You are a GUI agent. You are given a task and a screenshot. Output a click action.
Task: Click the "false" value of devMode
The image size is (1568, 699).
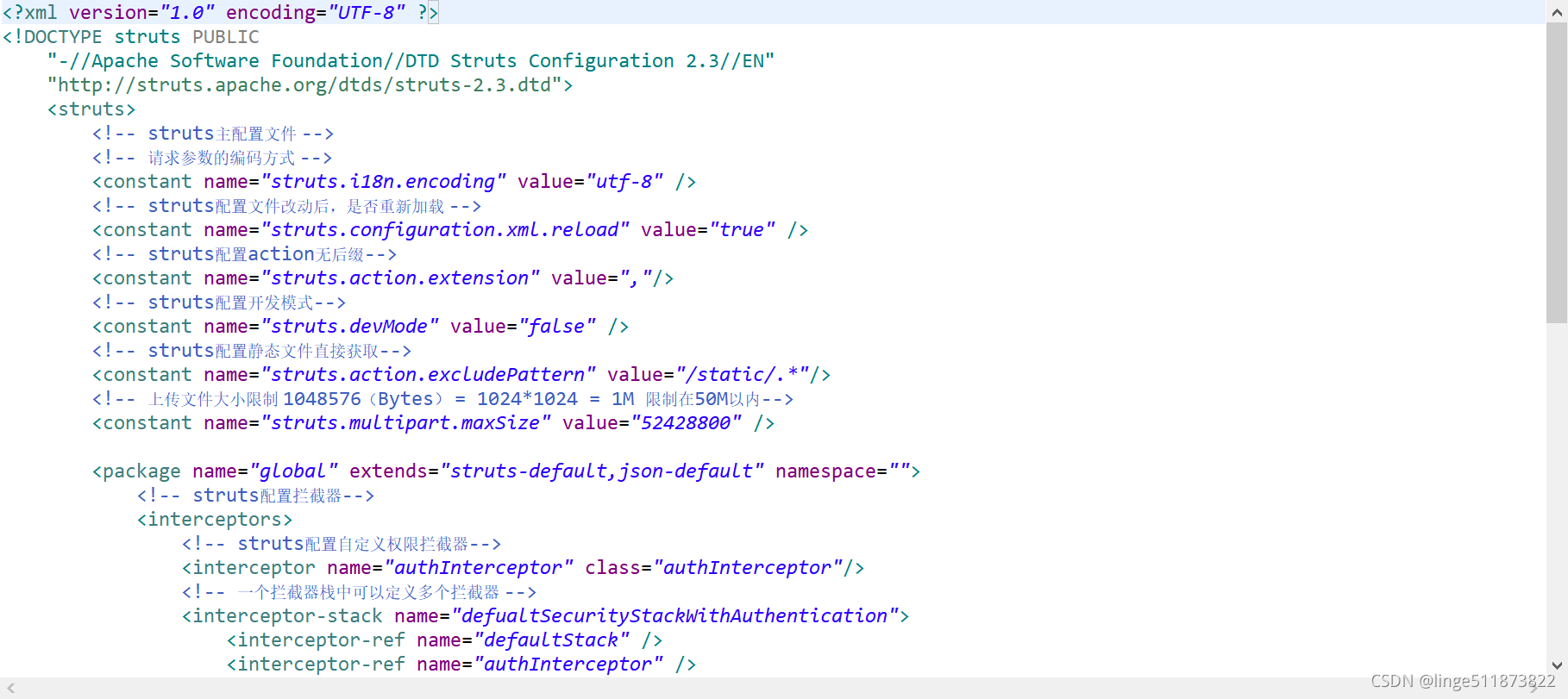tap(557, 327)
